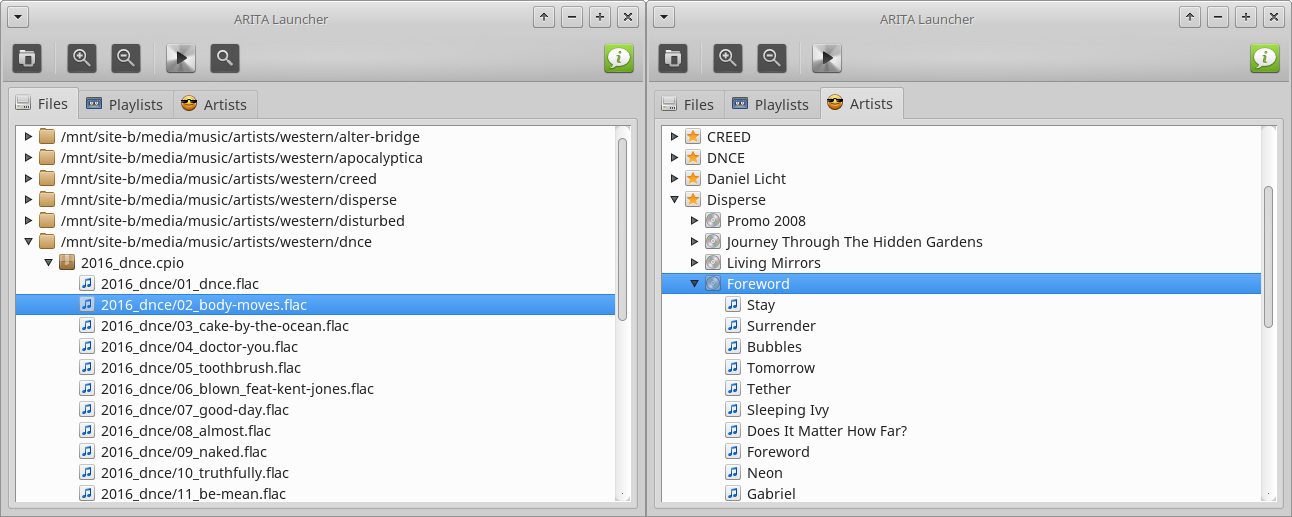Open window menu of the left ARITA Launcher
The width and height of the screenshot is (1292, 517).
tap(19, 17)
